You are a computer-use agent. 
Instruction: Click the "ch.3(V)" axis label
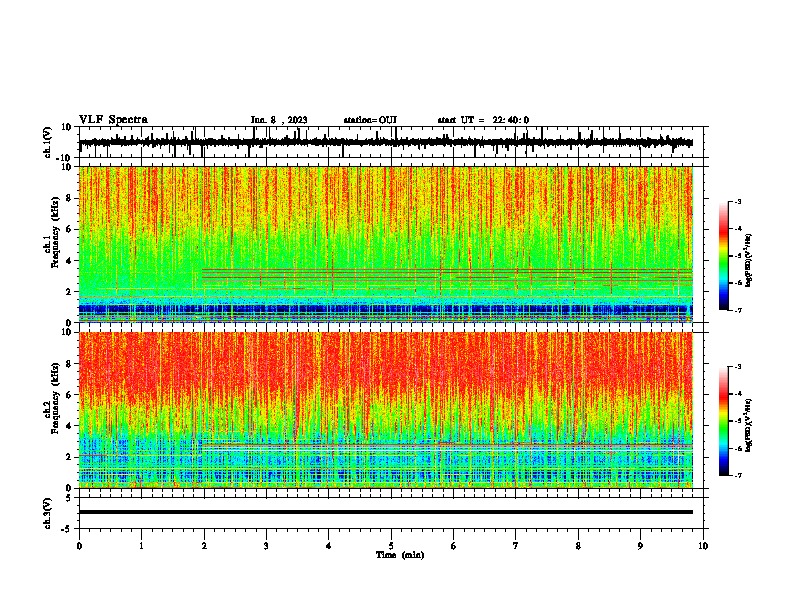click(x=48, y=513)
